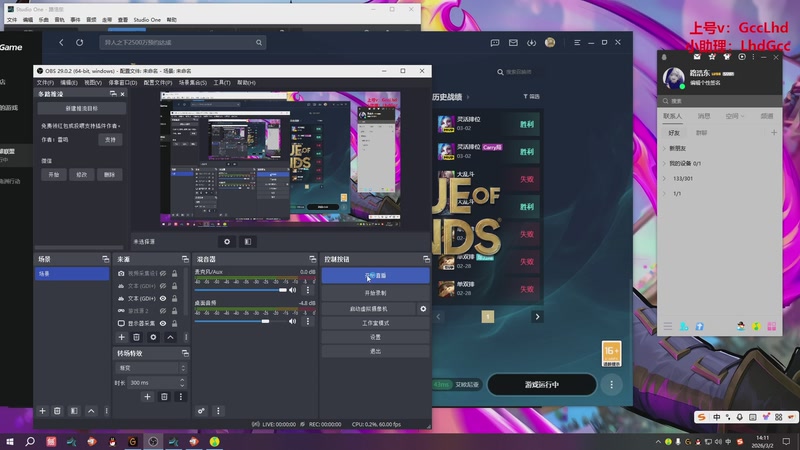Enable 工作室模式 studio mode button
The image size is (800, 450).
pyautogui.click(x=376, y=323)
